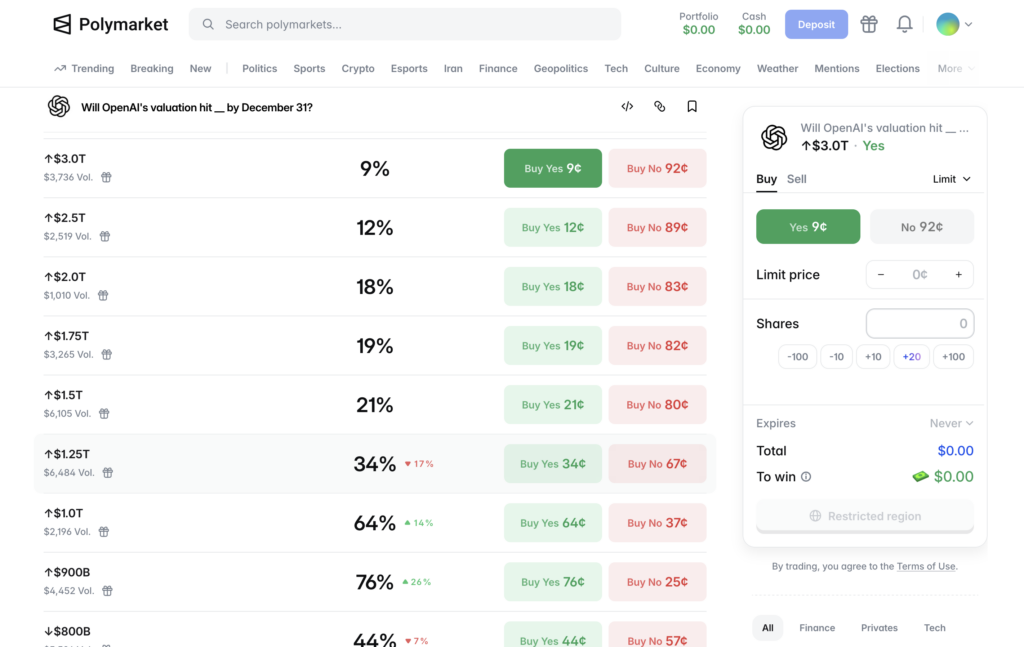1024x647 pixels.
Task: Click the Polymarket logo
Action: tap(110, 24)
